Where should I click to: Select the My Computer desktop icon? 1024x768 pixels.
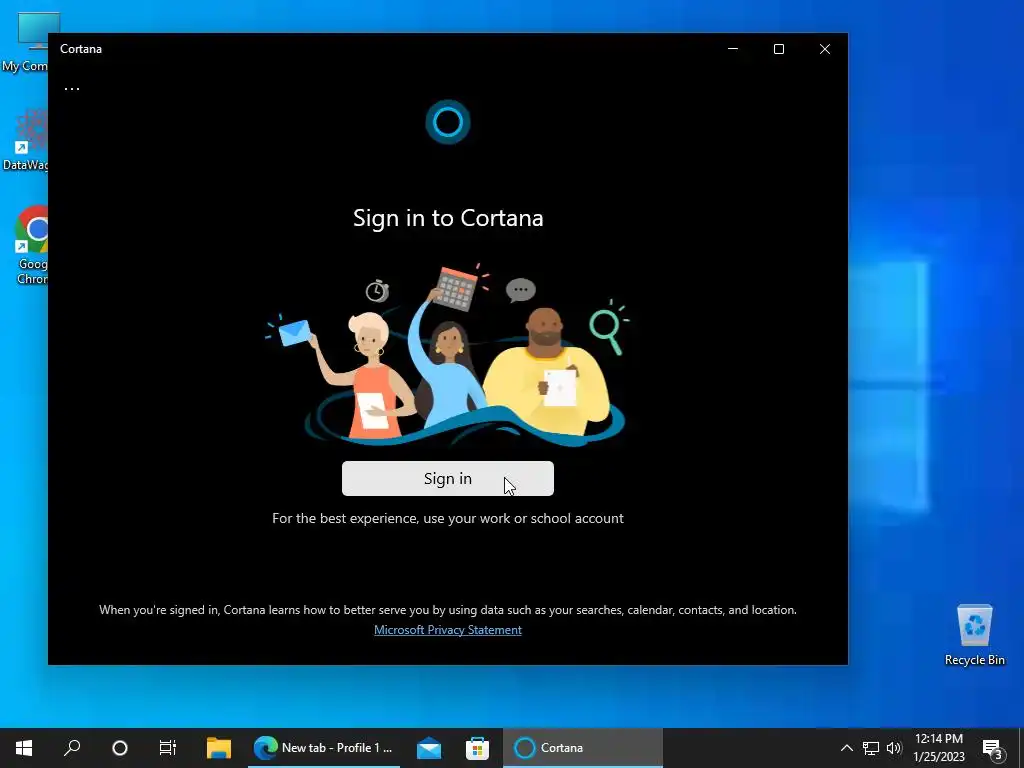click(25, 43)
